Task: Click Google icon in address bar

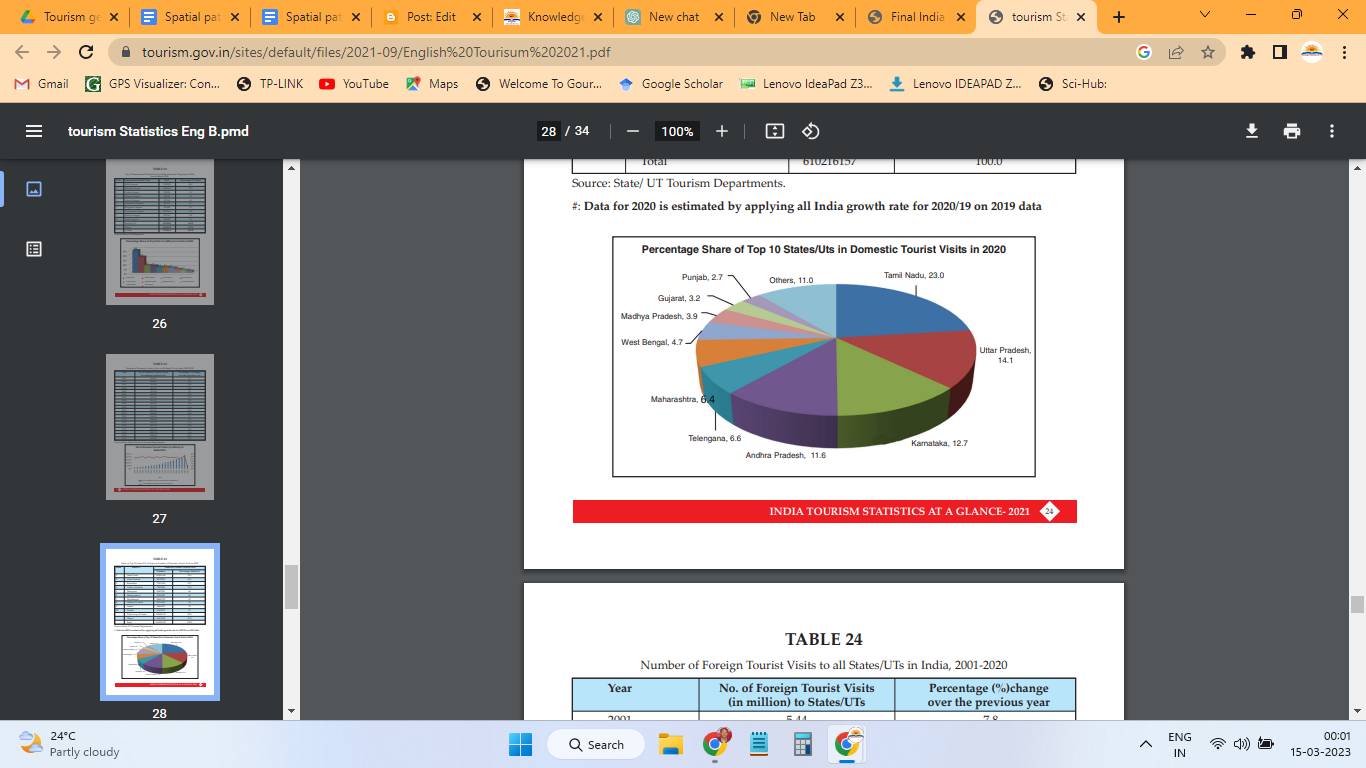Action: 1144,52
